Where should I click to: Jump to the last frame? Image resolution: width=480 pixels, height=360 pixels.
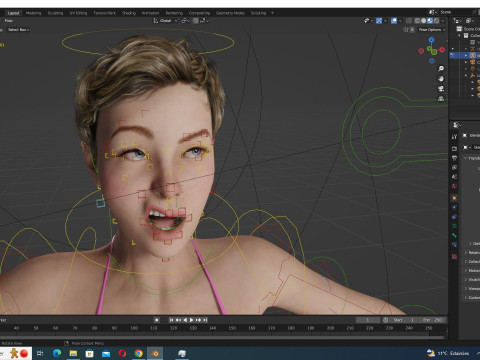click(205, 320)
